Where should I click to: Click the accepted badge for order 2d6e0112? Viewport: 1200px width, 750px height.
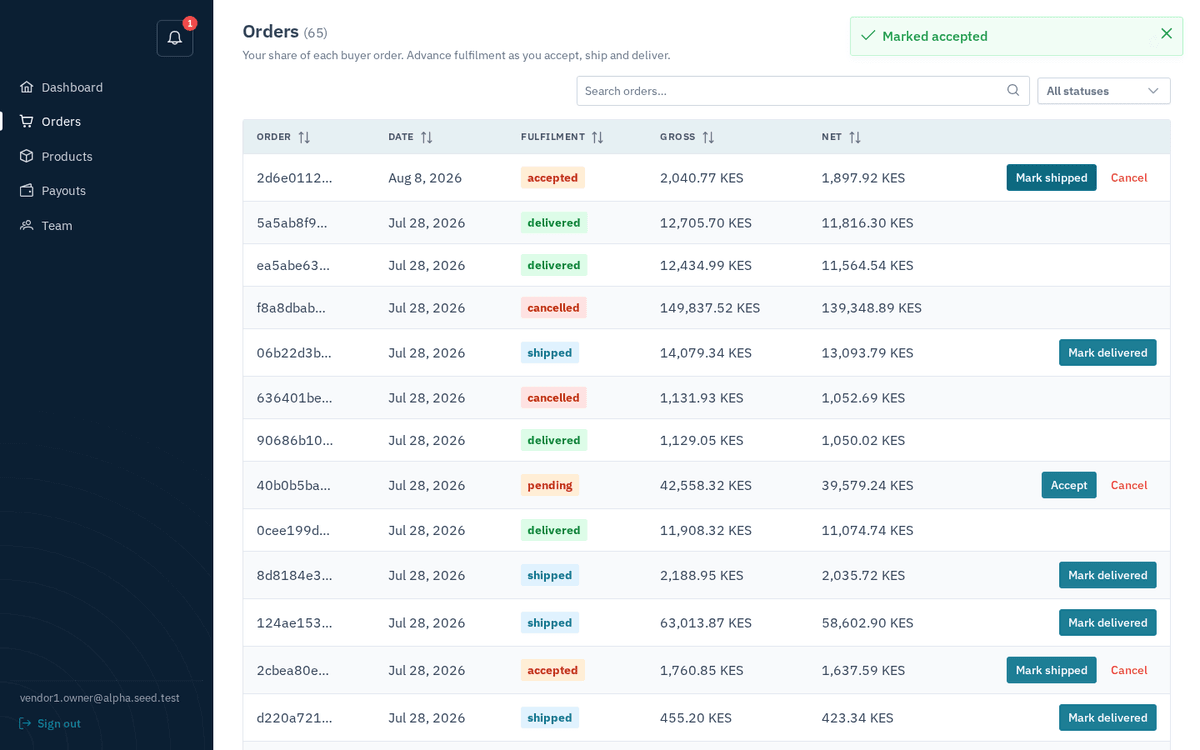point(553,177)
